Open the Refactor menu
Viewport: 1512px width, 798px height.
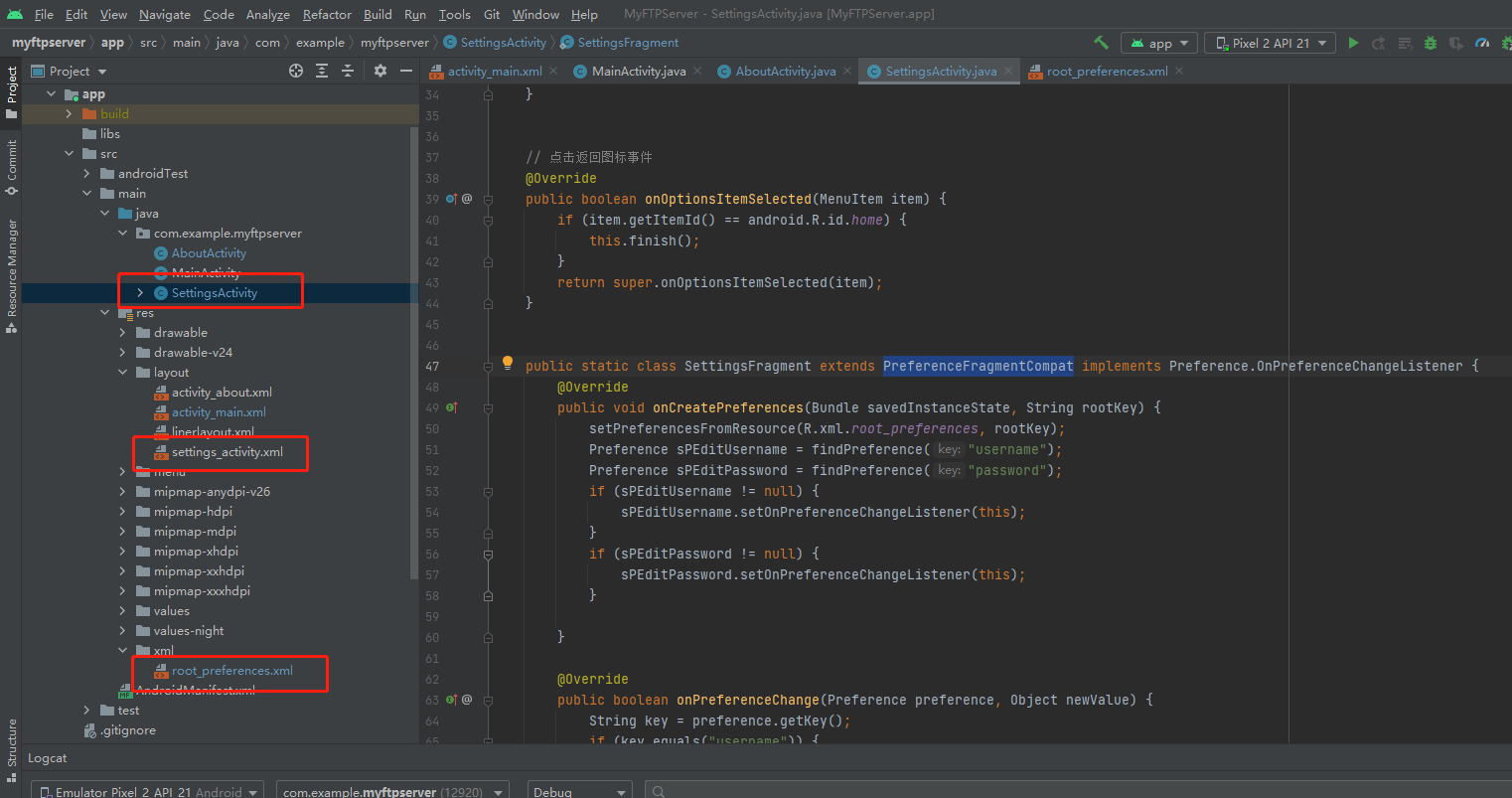click(x=327, y=14)
